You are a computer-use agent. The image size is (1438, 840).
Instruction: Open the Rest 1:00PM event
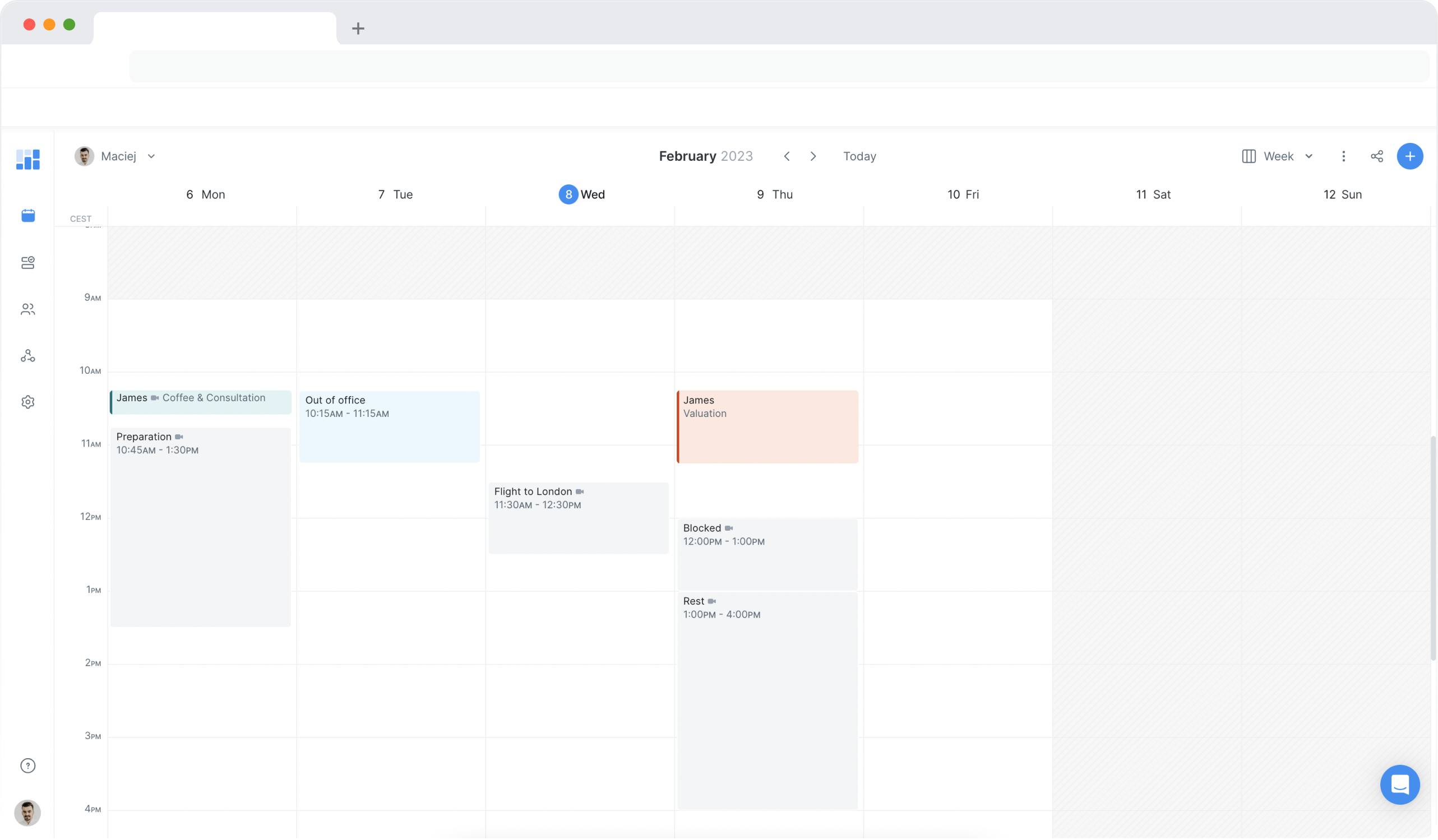pyautogui.click(x=768, y=702)
